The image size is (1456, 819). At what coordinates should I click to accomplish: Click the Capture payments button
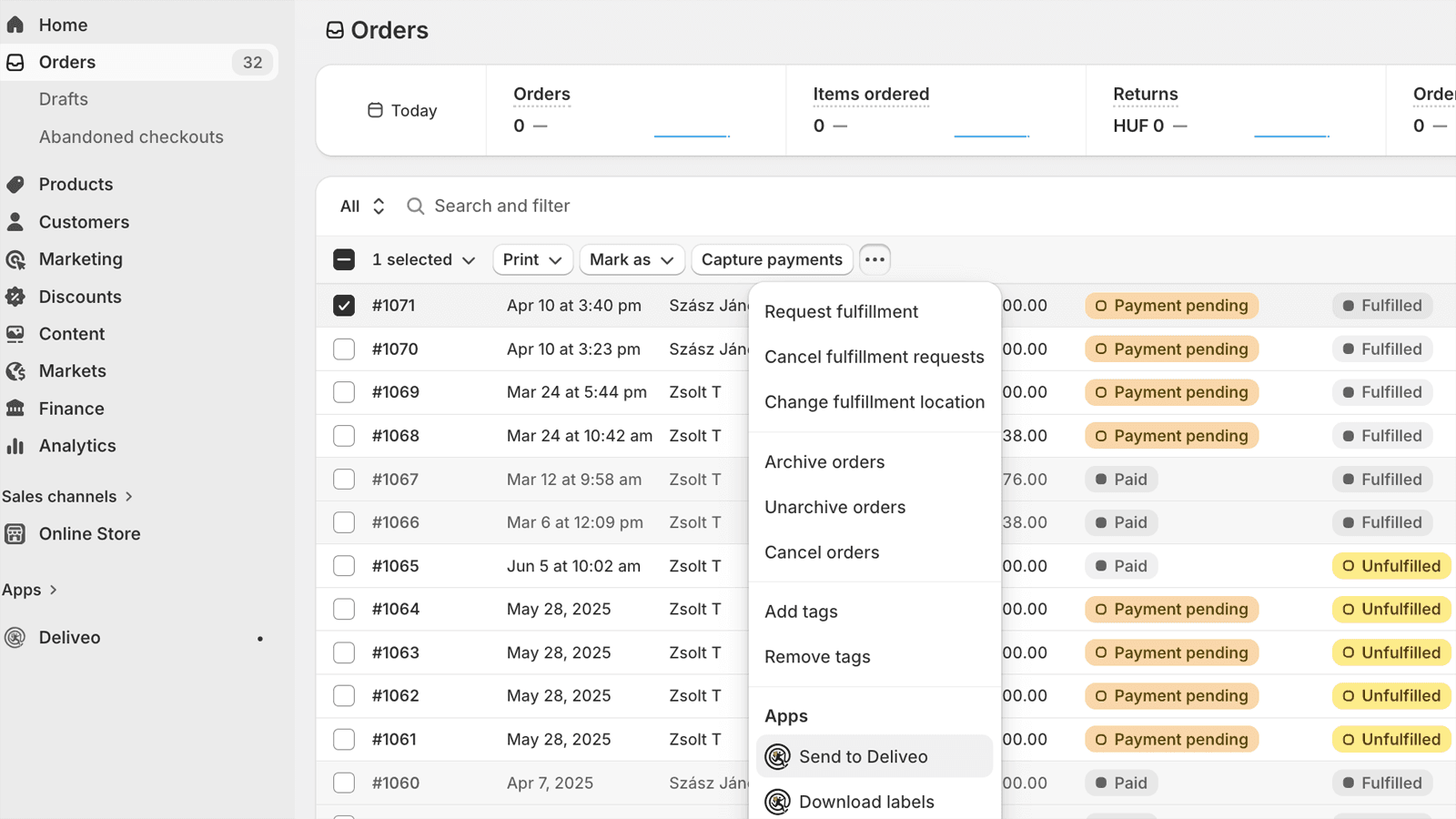click(772, 259)
